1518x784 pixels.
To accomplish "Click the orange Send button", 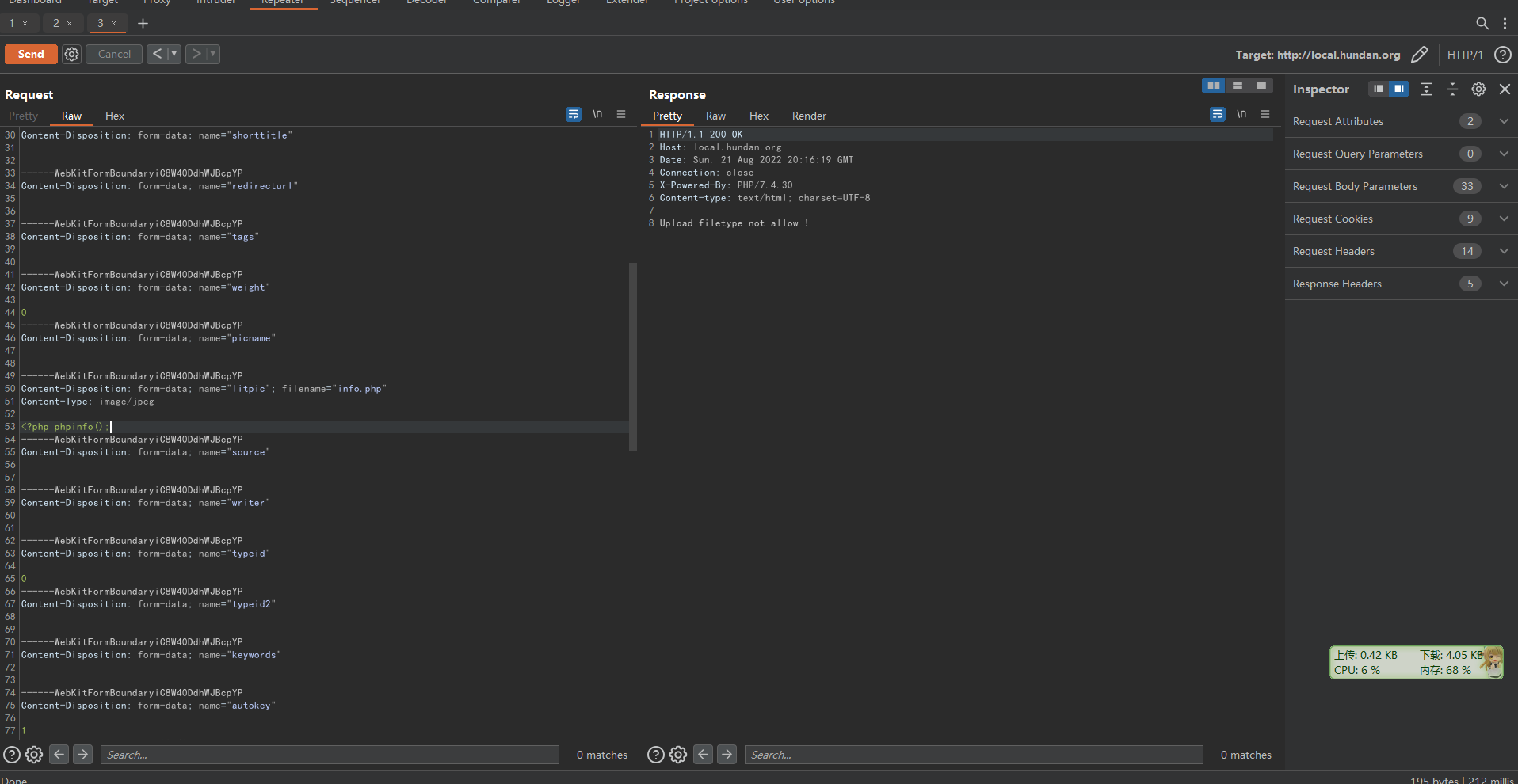I will point(31,54).
